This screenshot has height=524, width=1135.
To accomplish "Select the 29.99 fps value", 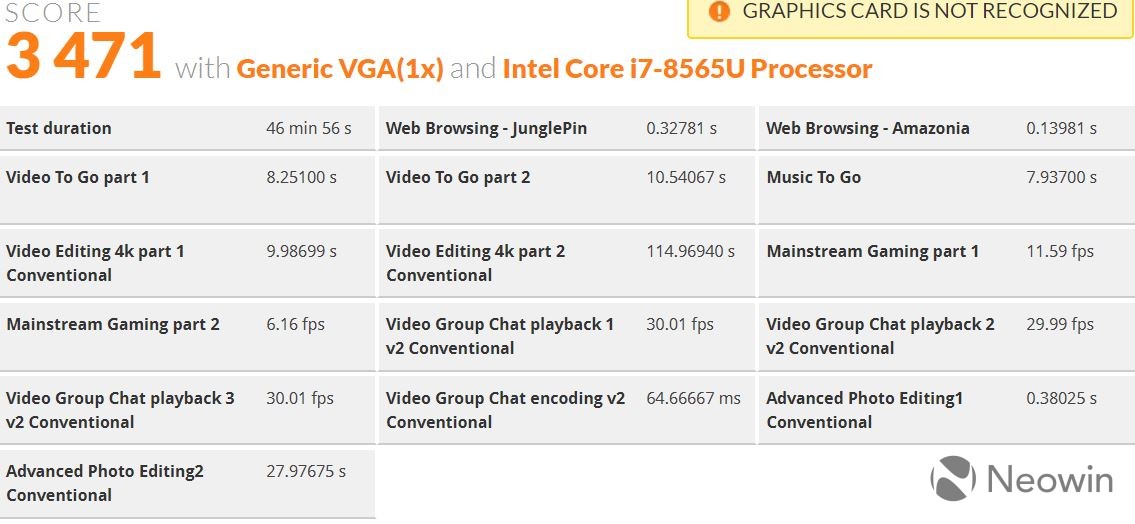I will (1060, 324).
